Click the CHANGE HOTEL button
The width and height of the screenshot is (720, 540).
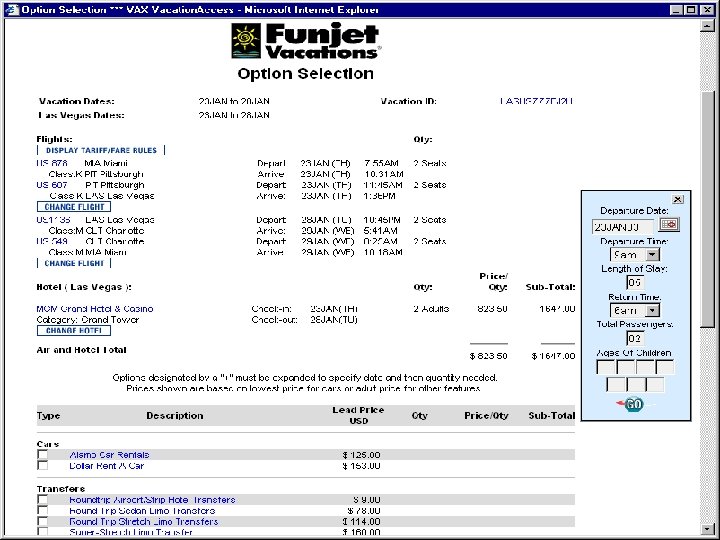74,331
